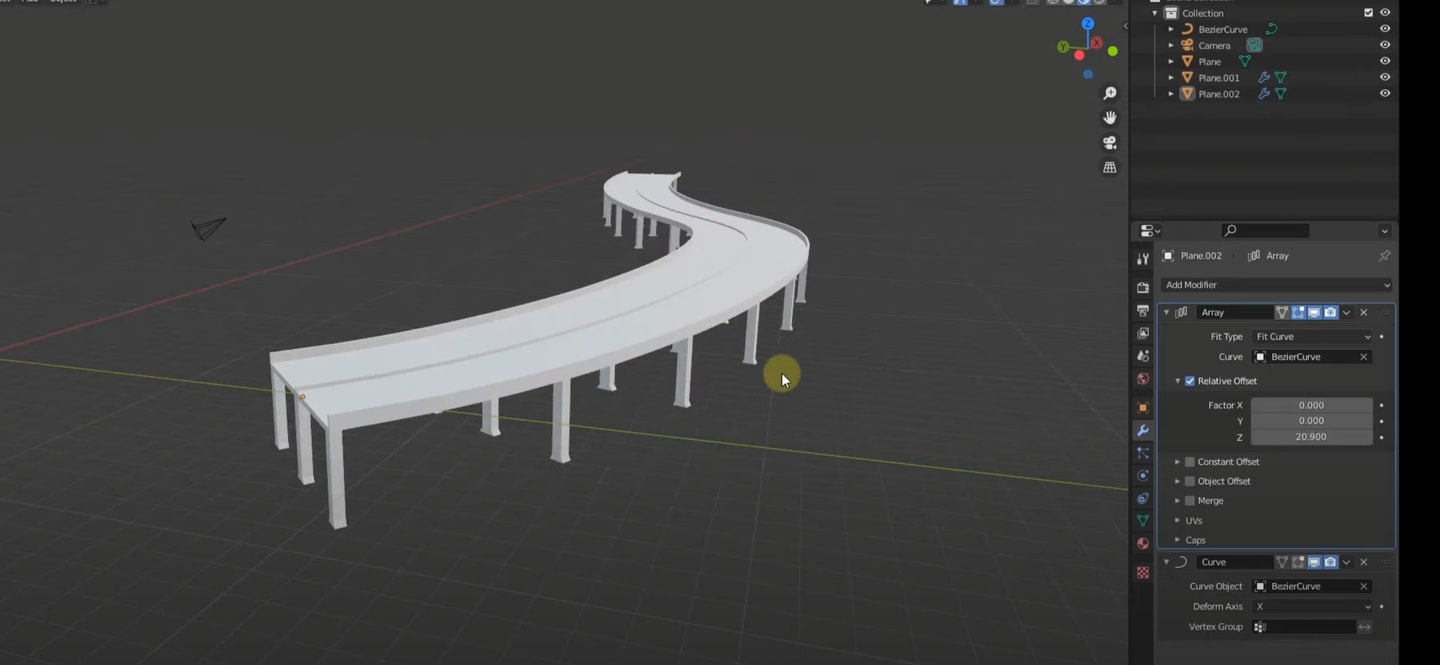The width and height of the screenshot is (1440, 665).
Task: Select the pan hand viewport icon
Action: [1109, 118]
